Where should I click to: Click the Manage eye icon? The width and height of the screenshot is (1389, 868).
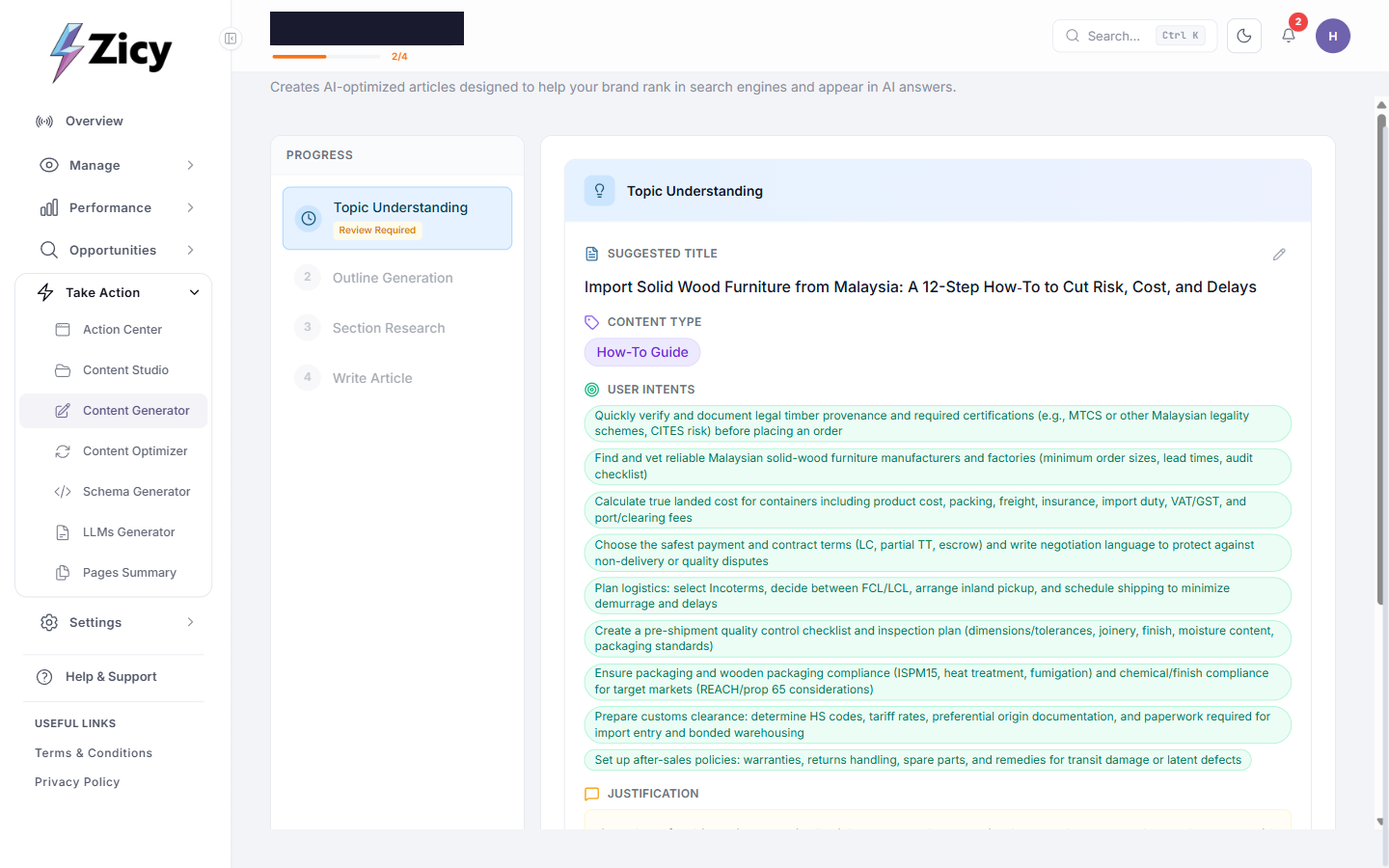tap(49, 165)
